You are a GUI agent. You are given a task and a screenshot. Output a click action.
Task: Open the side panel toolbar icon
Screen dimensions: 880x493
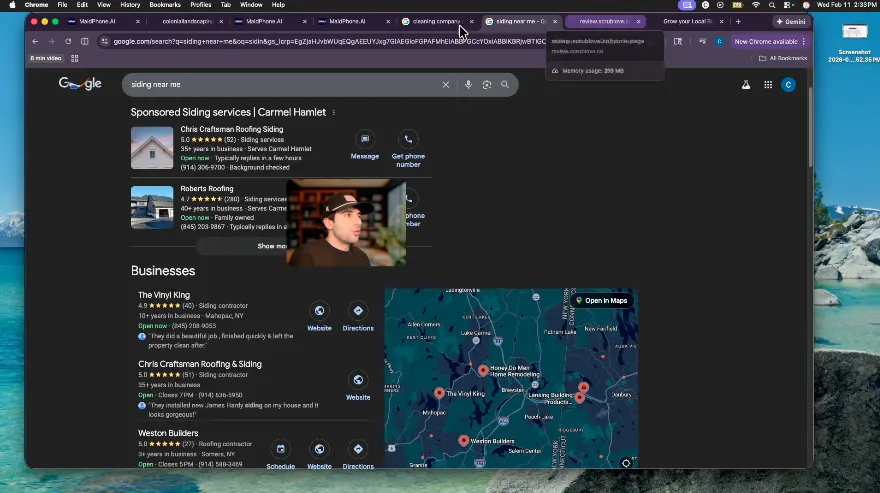pyautogui.click(x=85, y=42)
